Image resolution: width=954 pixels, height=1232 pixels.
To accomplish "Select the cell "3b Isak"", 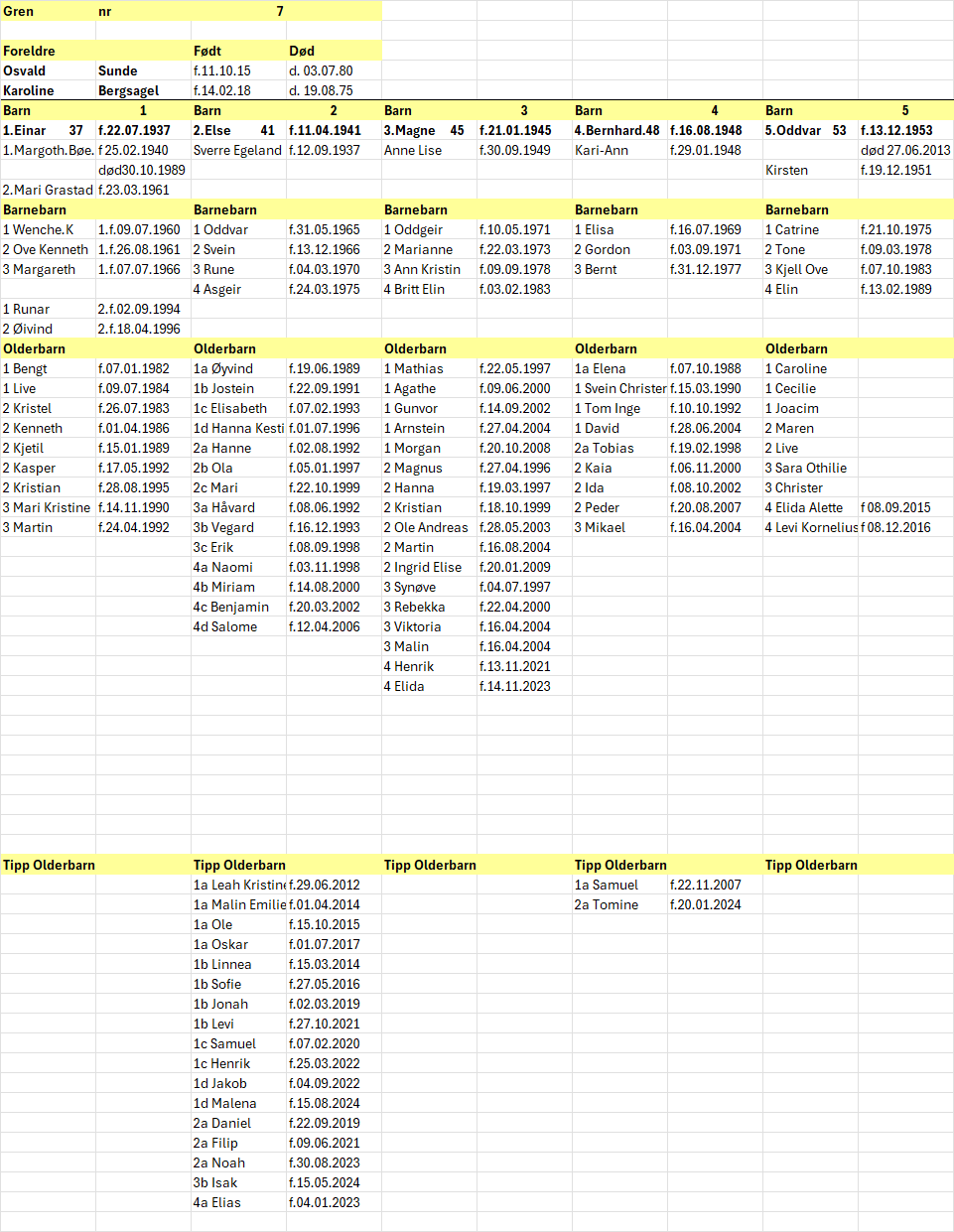I will [238, 1182].
